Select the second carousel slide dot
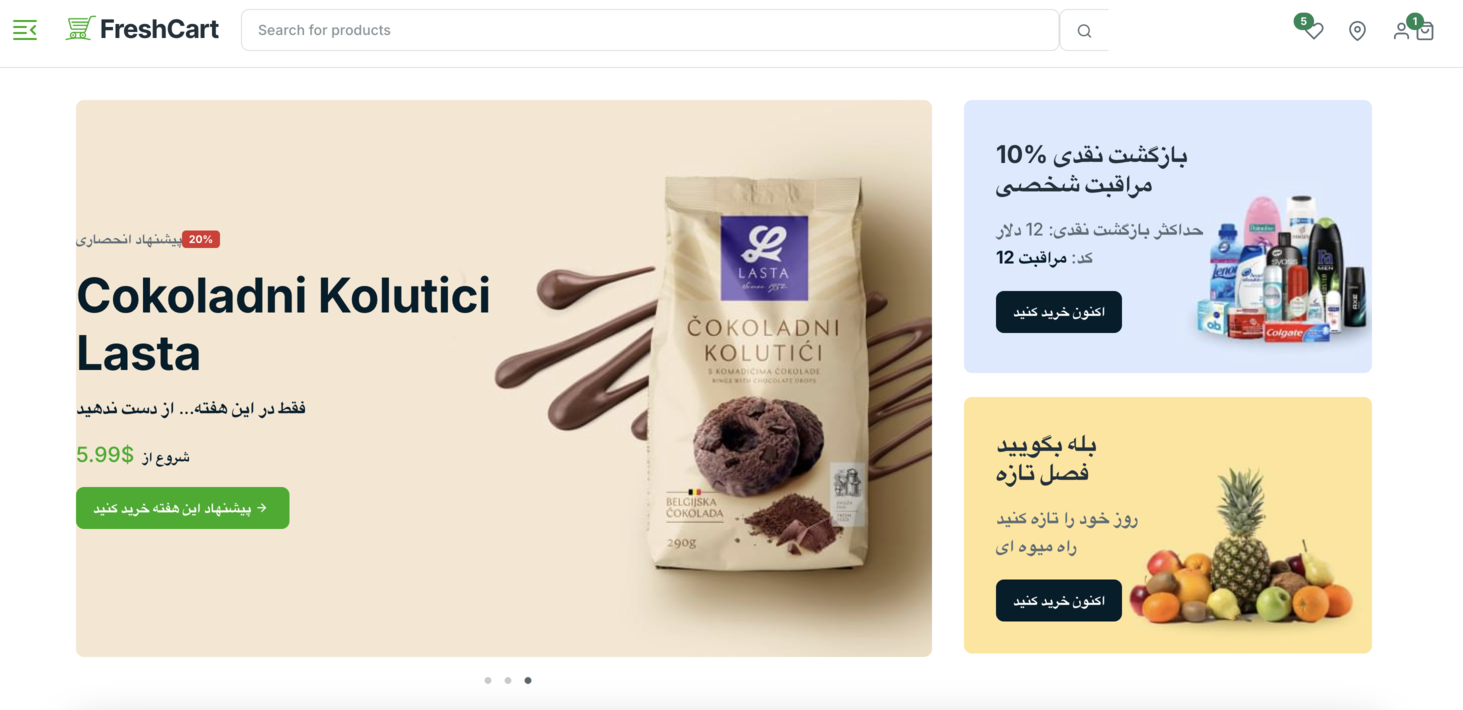Viewport: 1463px width, 710px height. (508, 680)
